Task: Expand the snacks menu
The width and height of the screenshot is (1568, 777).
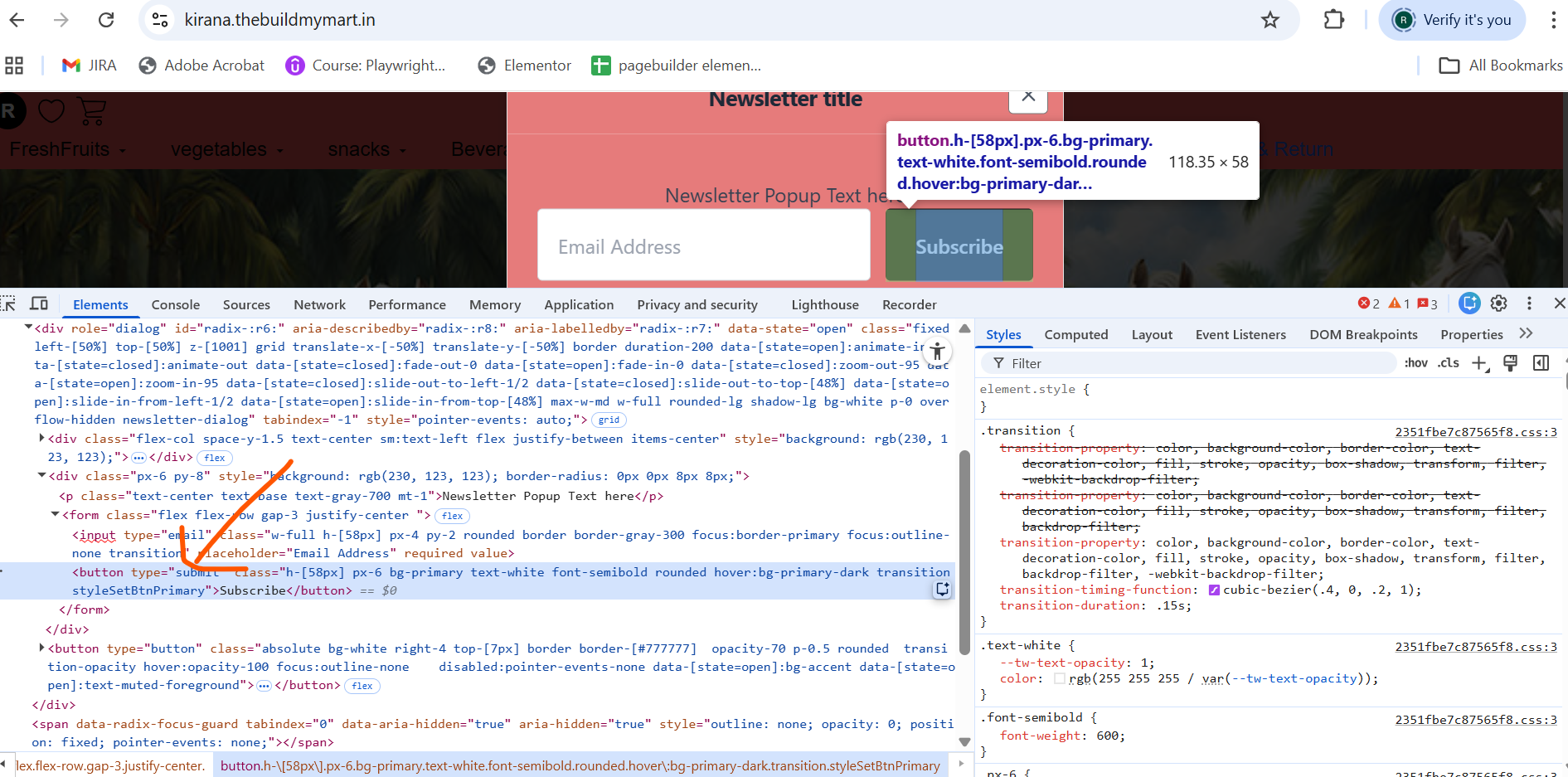Action: point(367,149)
